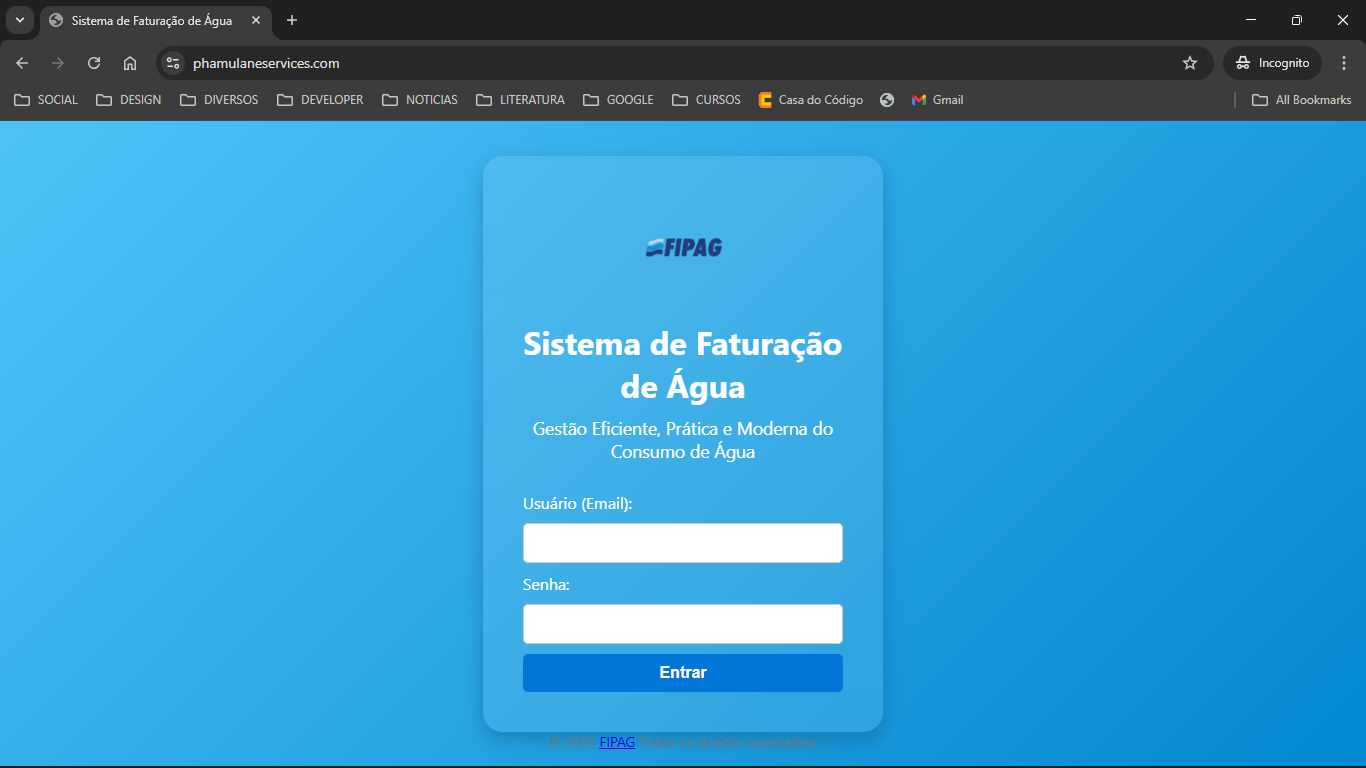Click the FIPAG logo image
The height and width of the screenshot is (768, 1366).
(683, 247)
